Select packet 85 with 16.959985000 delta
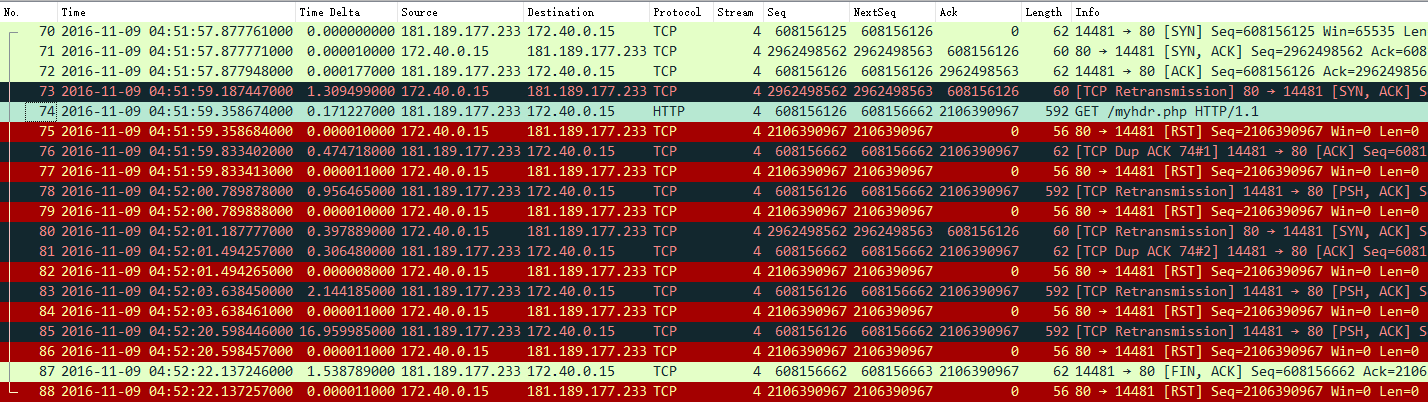Viewport: 1428px width, 404px height. point(714,331)
